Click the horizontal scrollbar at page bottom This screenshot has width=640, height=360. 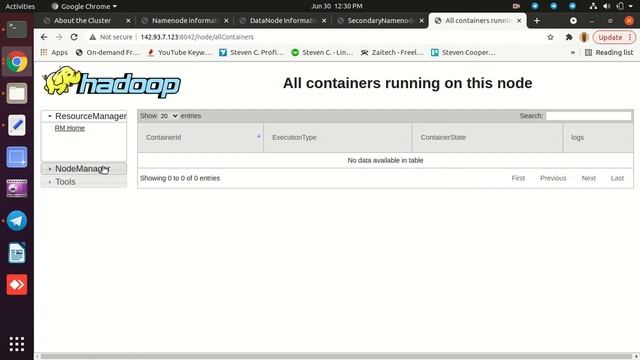(337, 356)
